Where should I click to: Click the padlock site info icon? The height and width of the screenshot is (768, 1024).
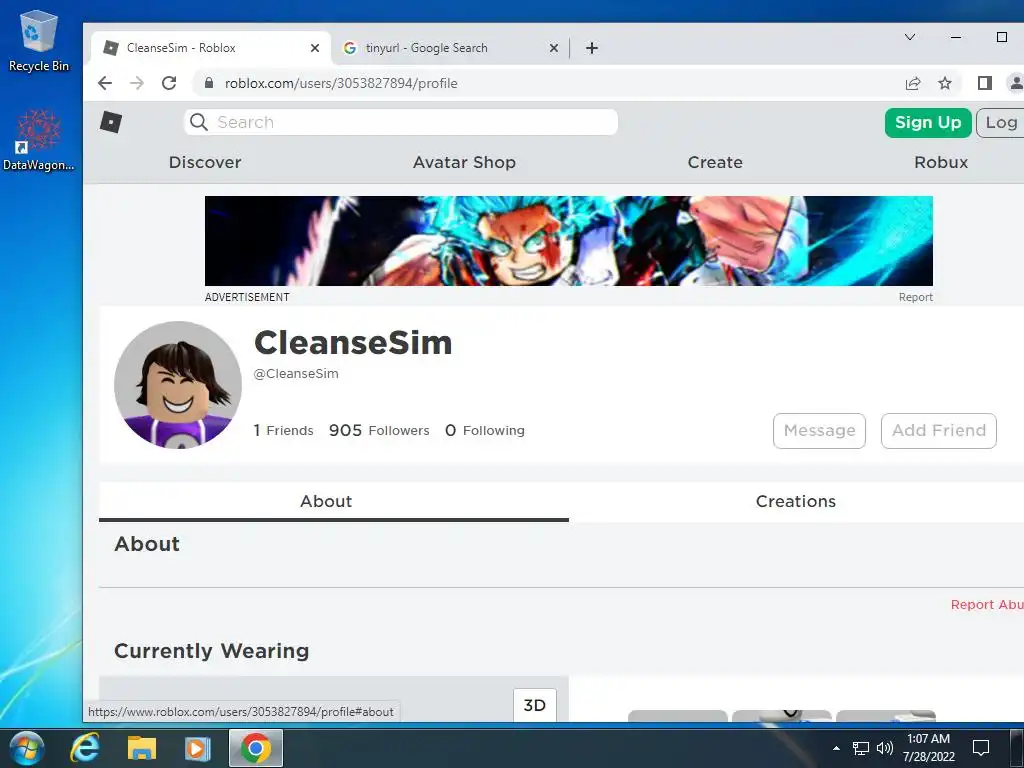click(208, 83)
